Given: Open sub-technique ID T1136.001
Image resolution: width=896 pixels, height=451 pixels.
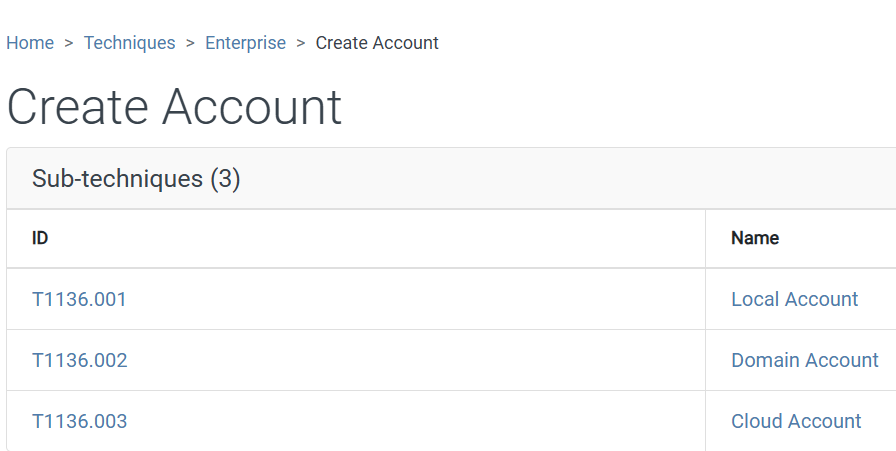Looking at the screenshot, I should click(79, 299).
